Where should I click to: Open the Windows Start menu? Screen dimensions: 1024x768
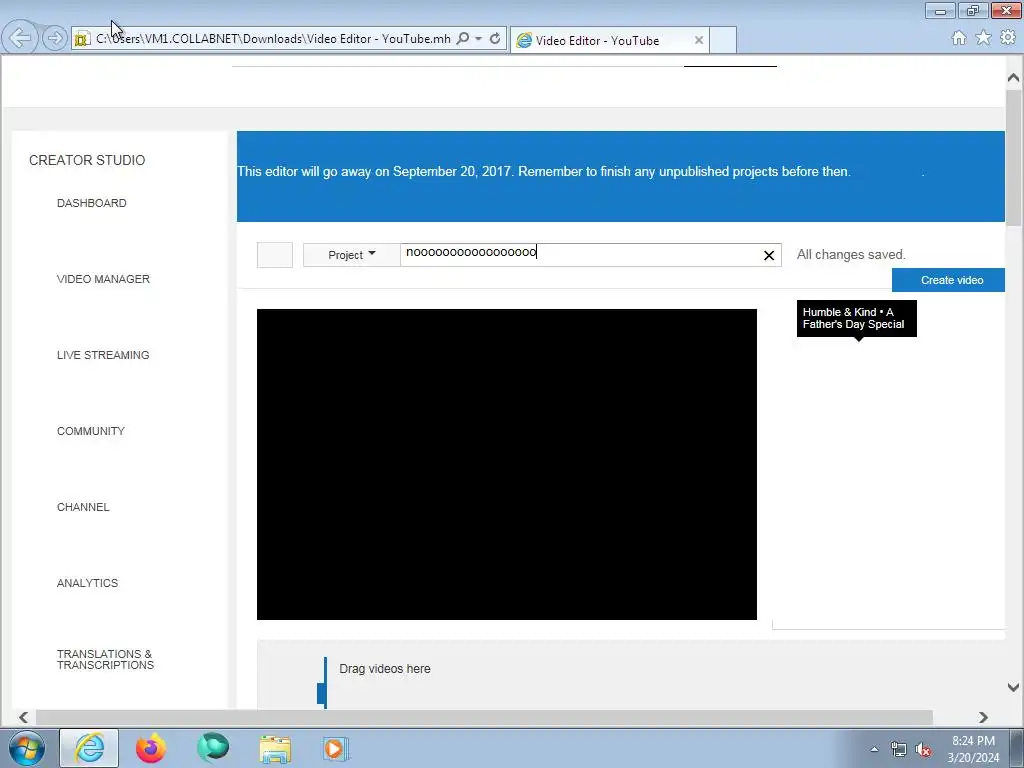pyautogui.click(x=26, y=748)
